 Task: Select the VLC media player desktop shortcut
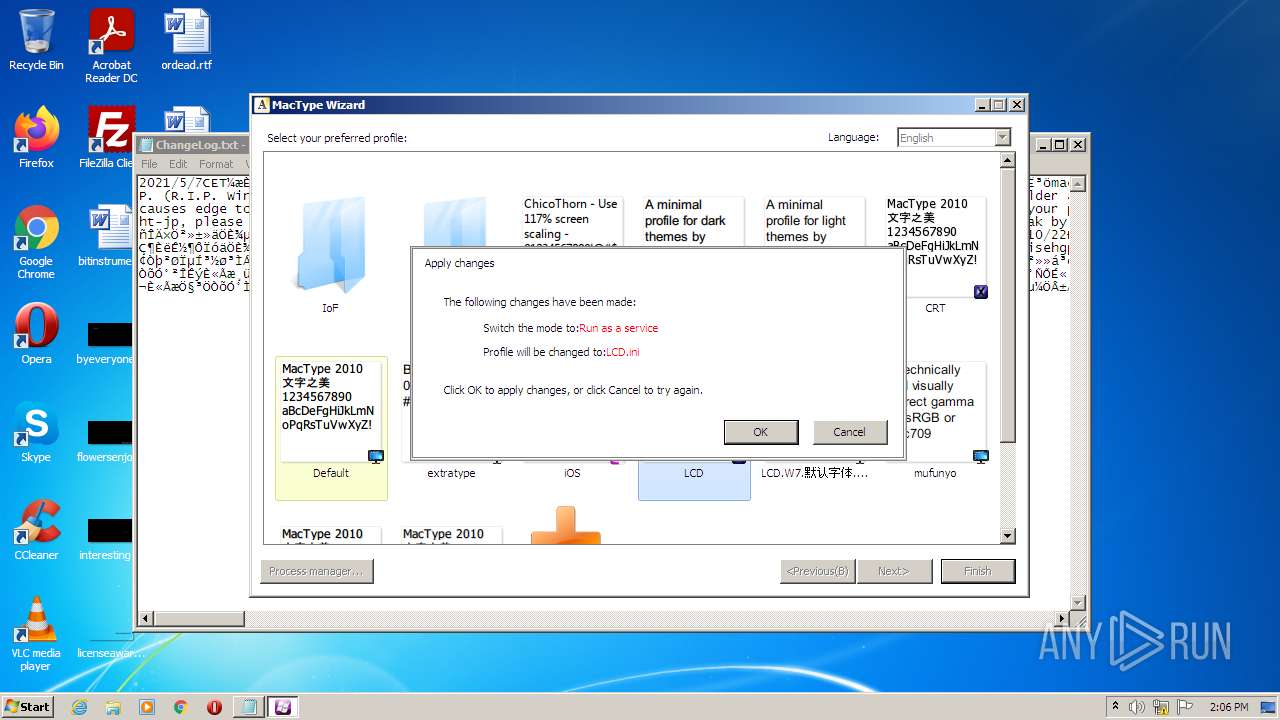(x=36, y=634)
